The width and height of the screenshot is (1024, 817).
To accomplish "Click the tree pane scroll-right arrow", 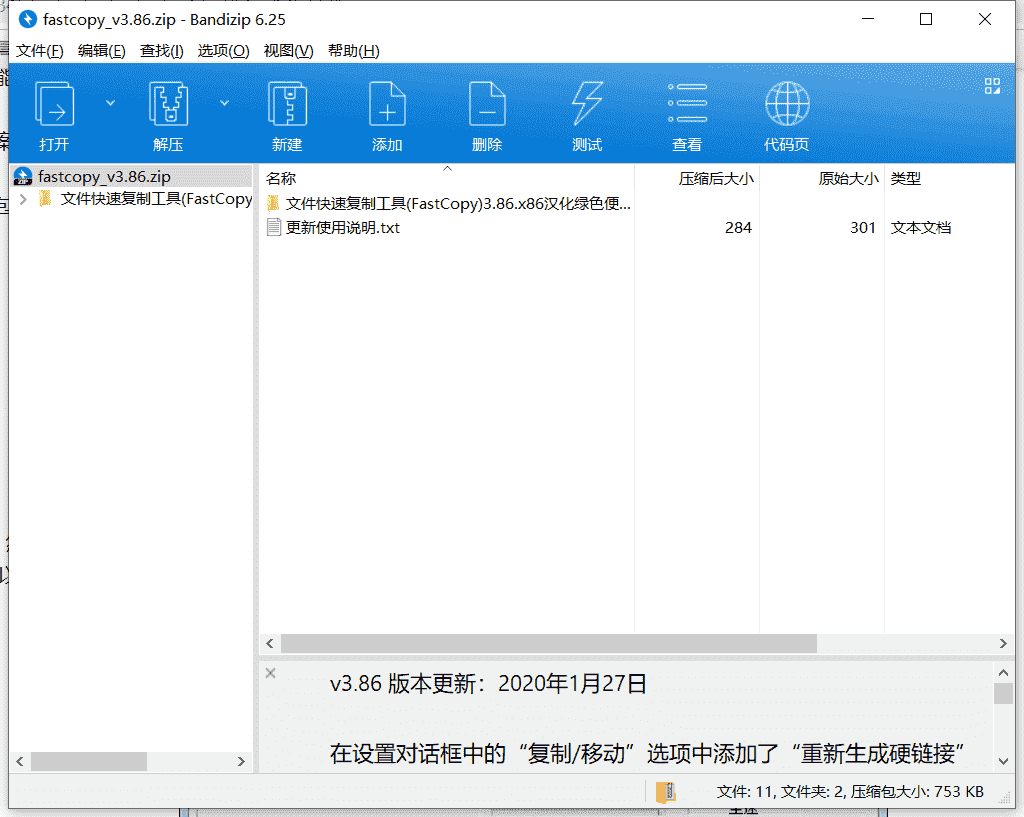I will [241, 761].
